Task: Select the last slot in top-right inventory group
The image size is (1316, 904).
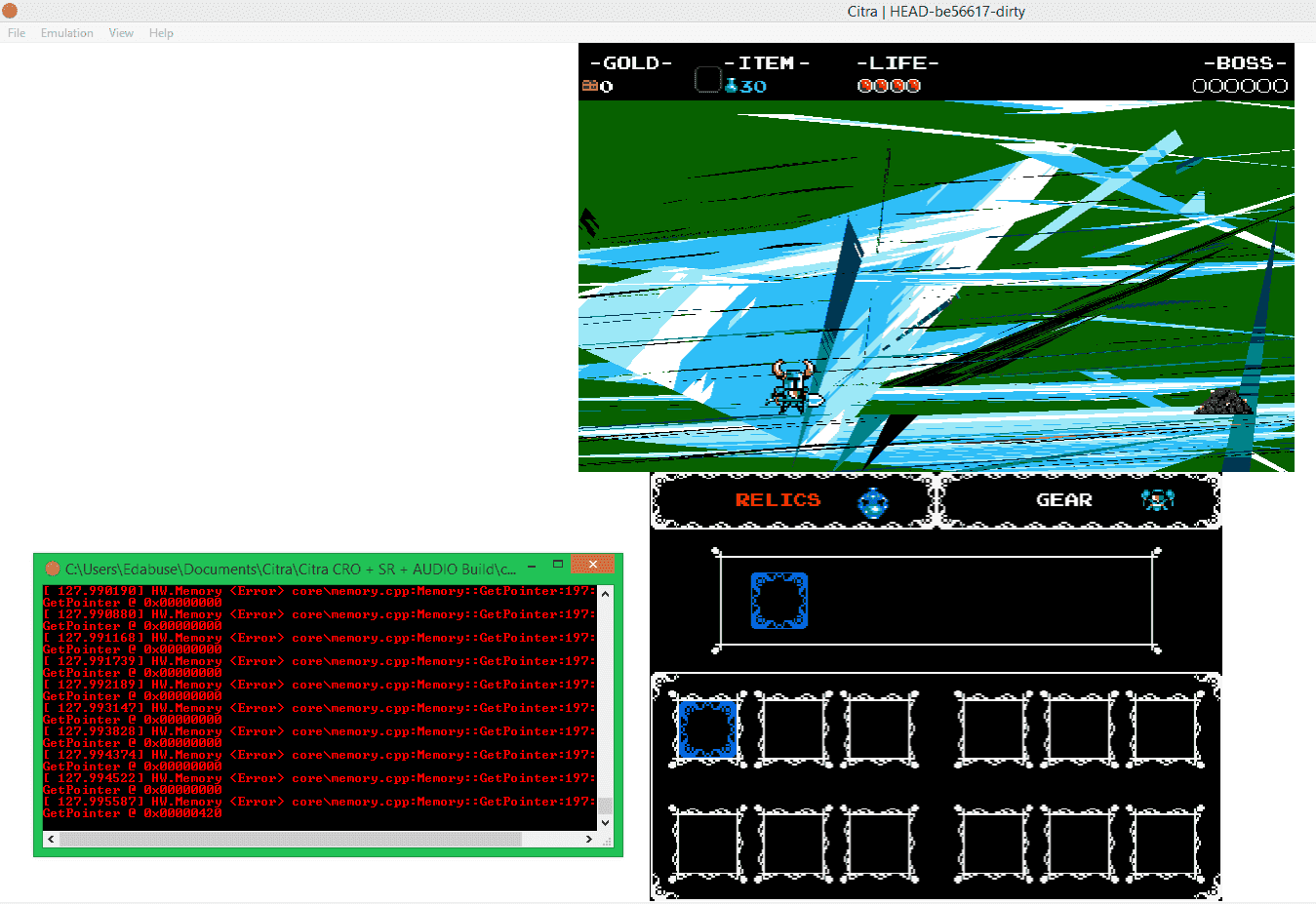Action: pos(1165,728)
